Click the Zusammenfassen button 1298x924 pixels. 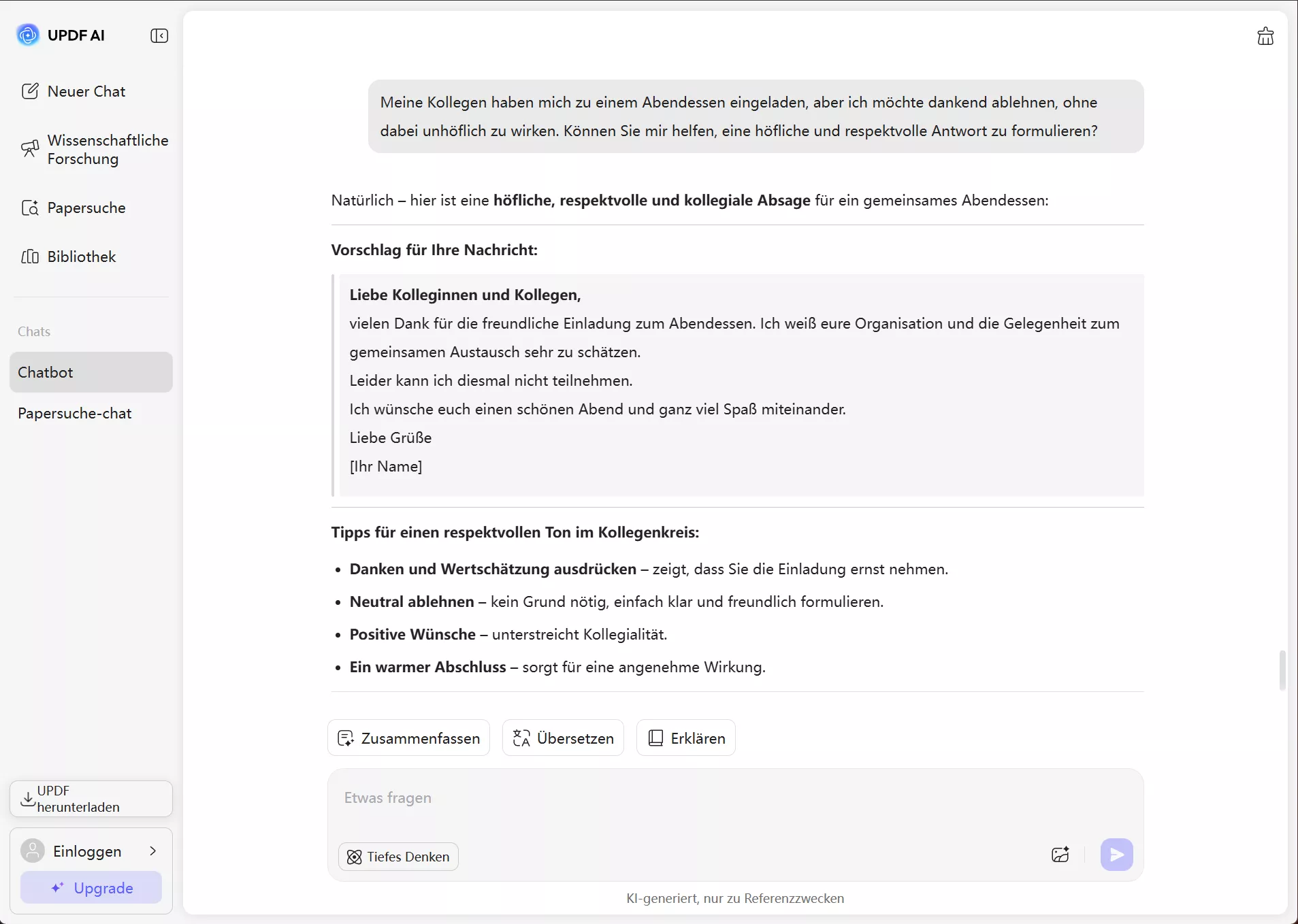[408, 738]
